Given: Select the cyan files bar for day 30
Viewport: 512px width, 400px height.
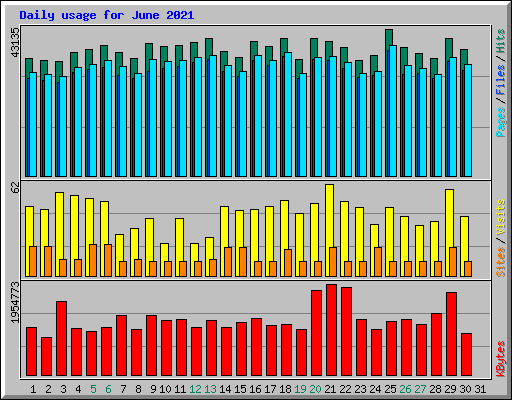Looking at the screenshot, I should point(468,120).
